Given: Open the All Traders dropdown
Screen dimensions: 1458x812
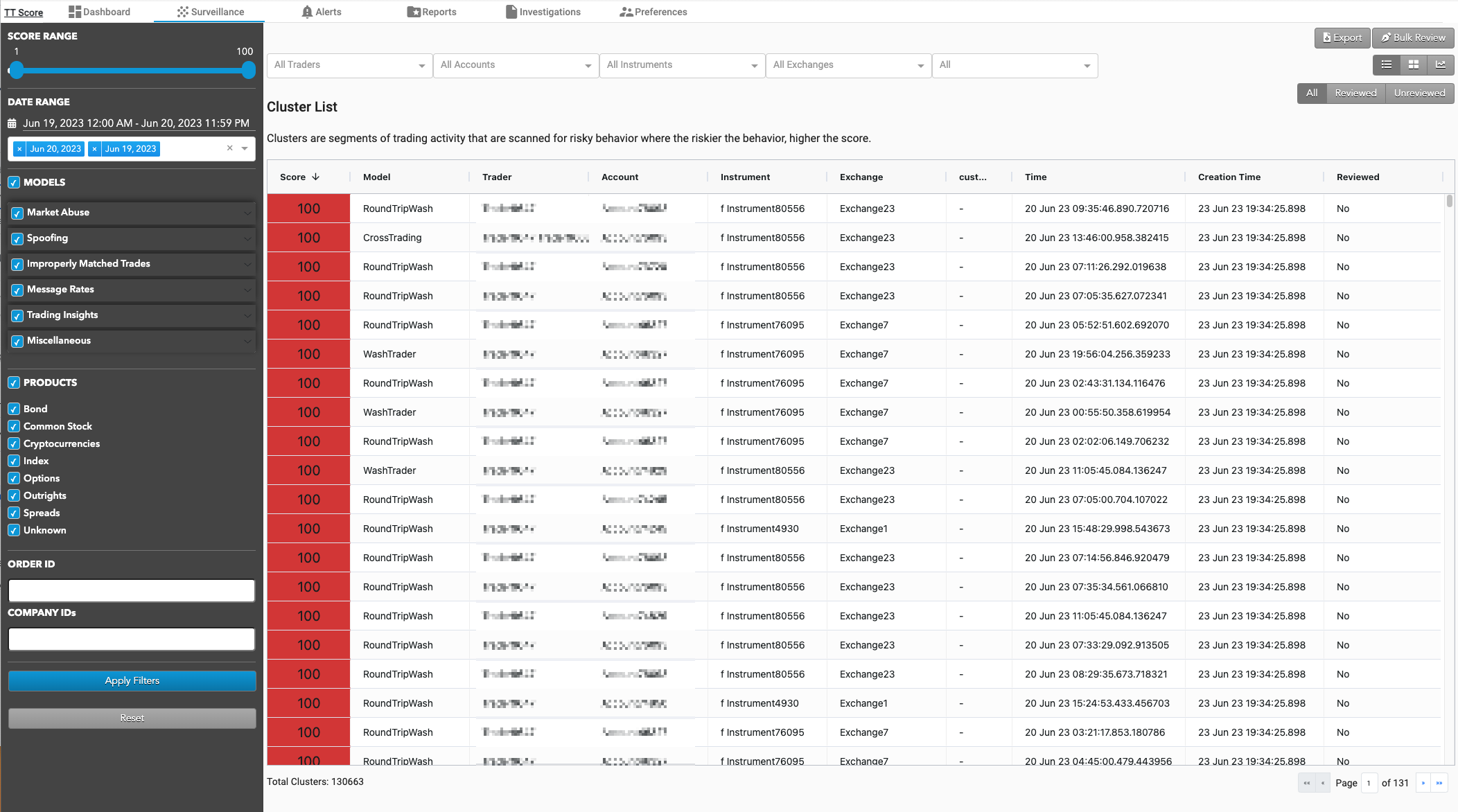Looking at the screenshot, I should coord(349,65).
